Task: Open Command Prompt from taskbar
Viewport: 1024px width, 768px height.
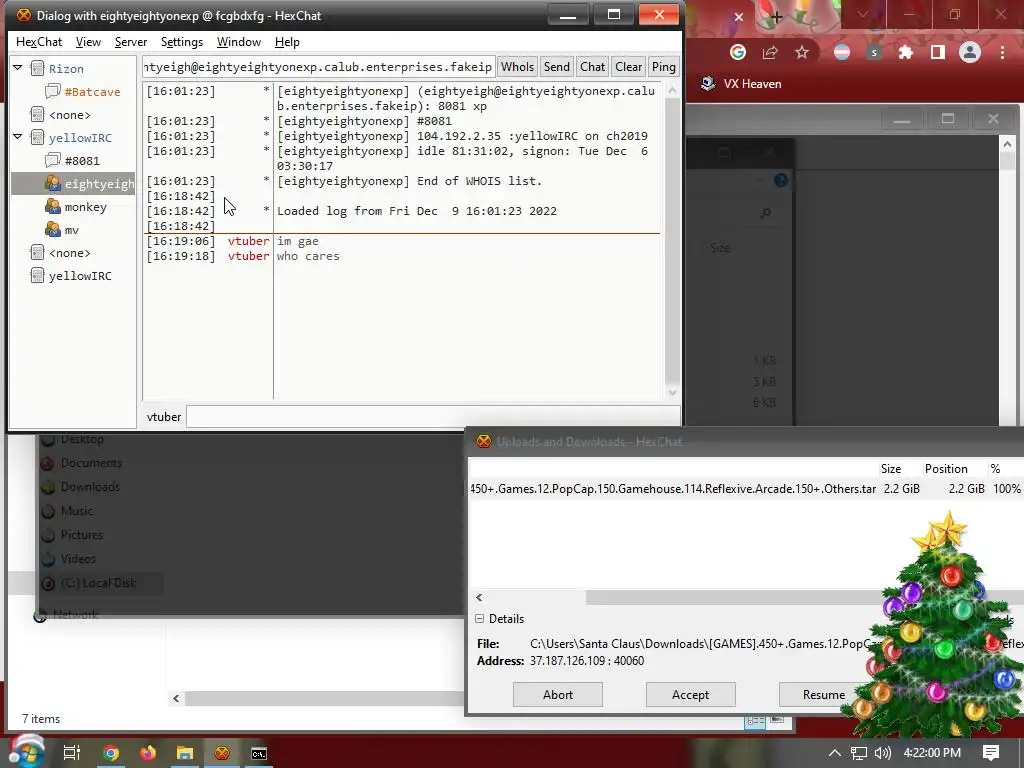Action: pyautogui.click(x=259, y=753)
